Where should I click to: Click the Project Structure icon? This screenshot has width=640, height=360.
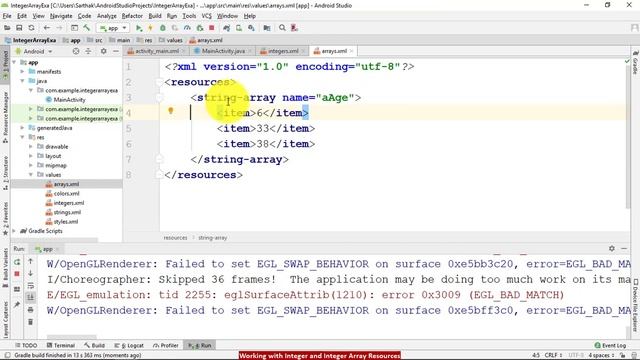coord(267,28)
